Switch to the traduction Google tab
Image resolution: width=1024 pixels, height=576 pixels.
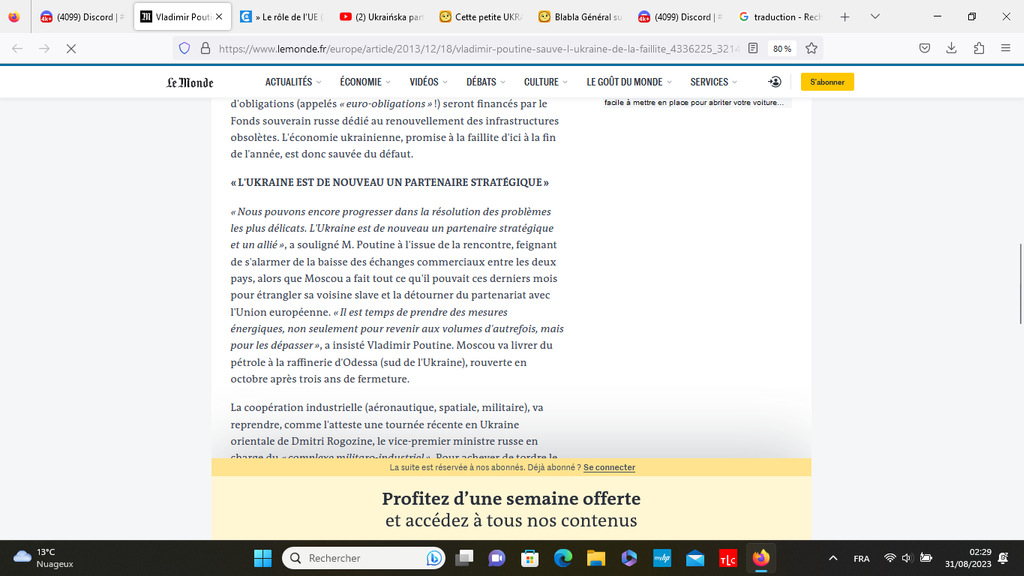[778, 17]
